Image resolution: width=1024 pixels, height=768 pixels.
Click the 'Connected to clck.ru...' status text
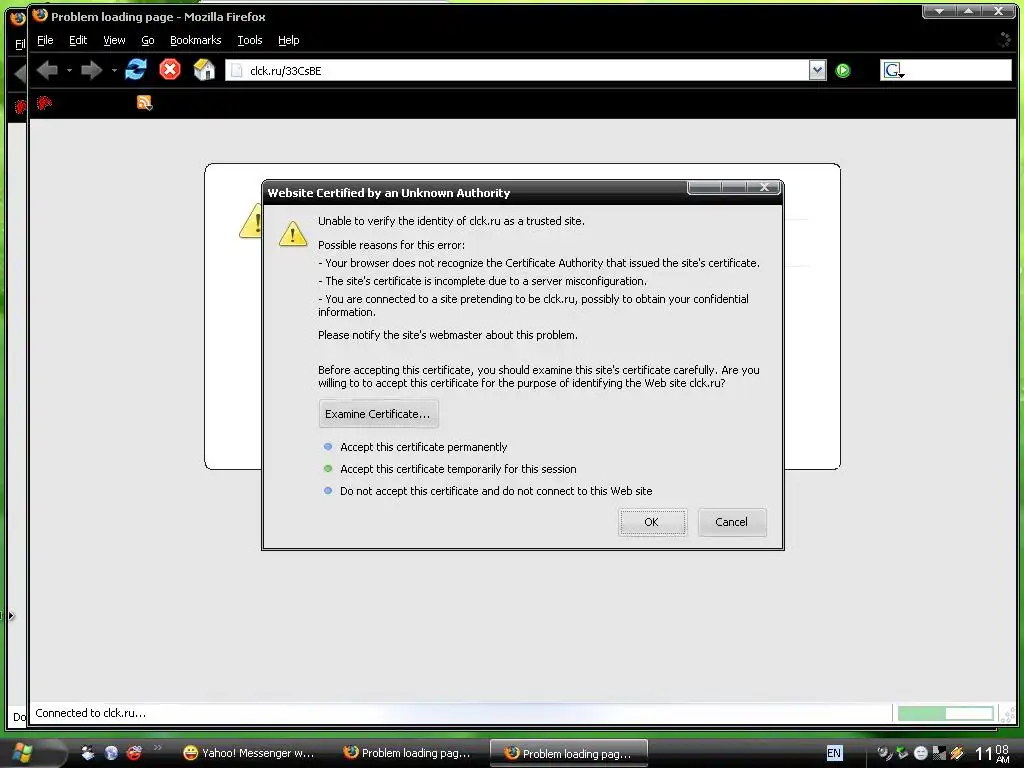[91, 713]
